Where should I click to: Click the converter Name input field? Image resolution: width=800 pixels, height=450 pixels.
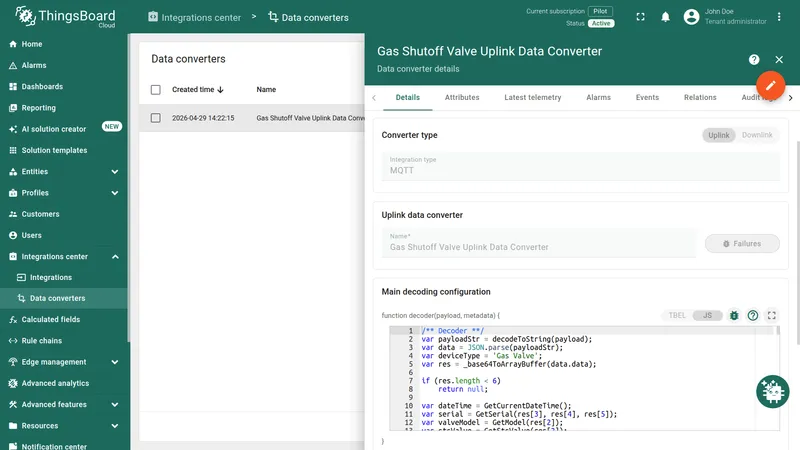539,243
